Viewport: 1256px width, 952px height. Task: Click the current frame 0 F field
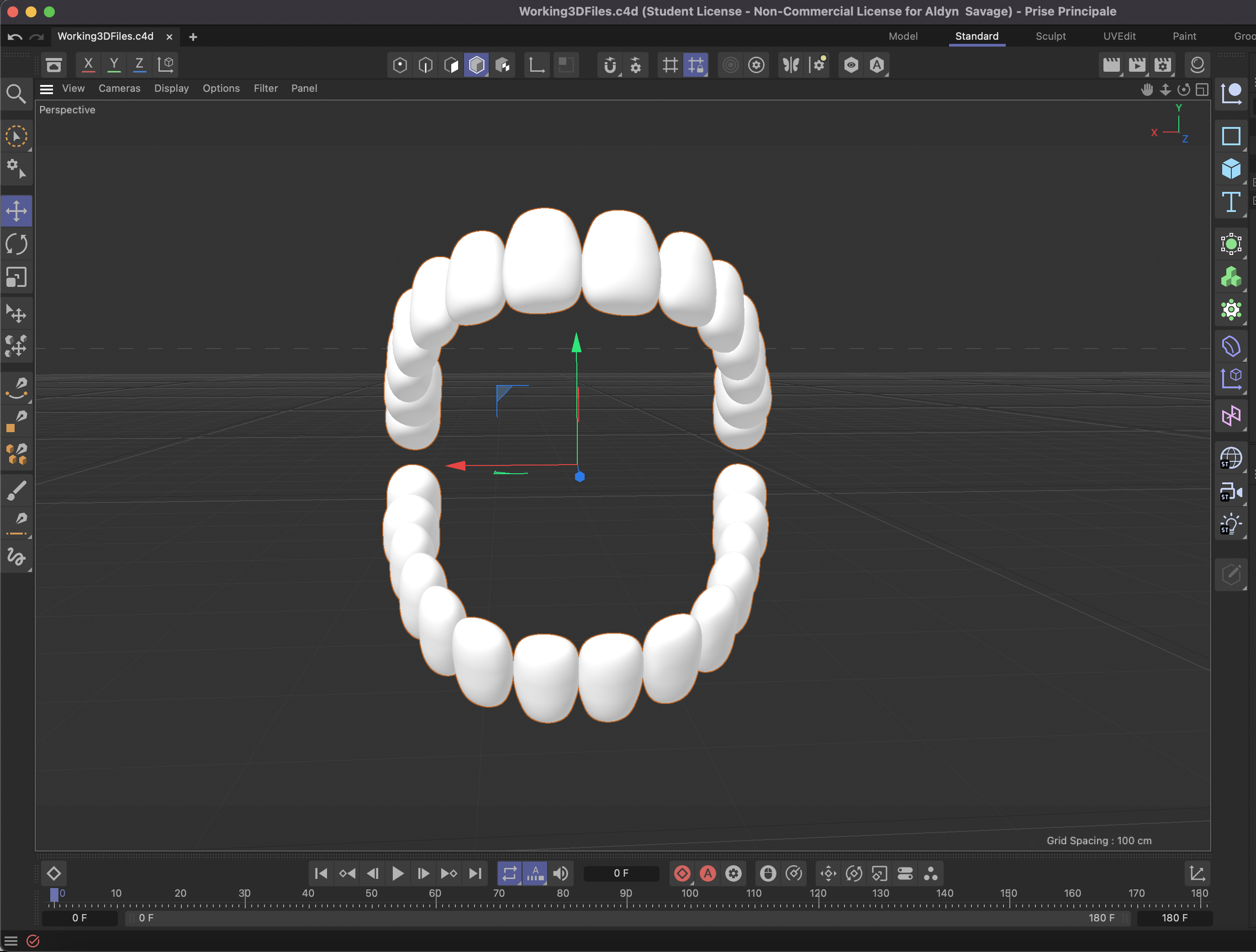[x=621, y=873]
